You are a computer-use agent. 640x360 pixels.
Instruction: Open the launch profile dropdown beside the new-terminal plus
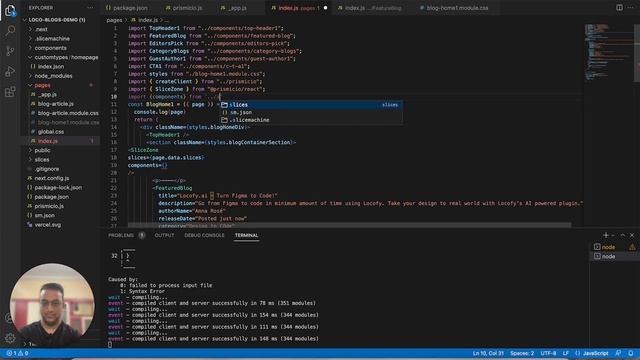613,236
